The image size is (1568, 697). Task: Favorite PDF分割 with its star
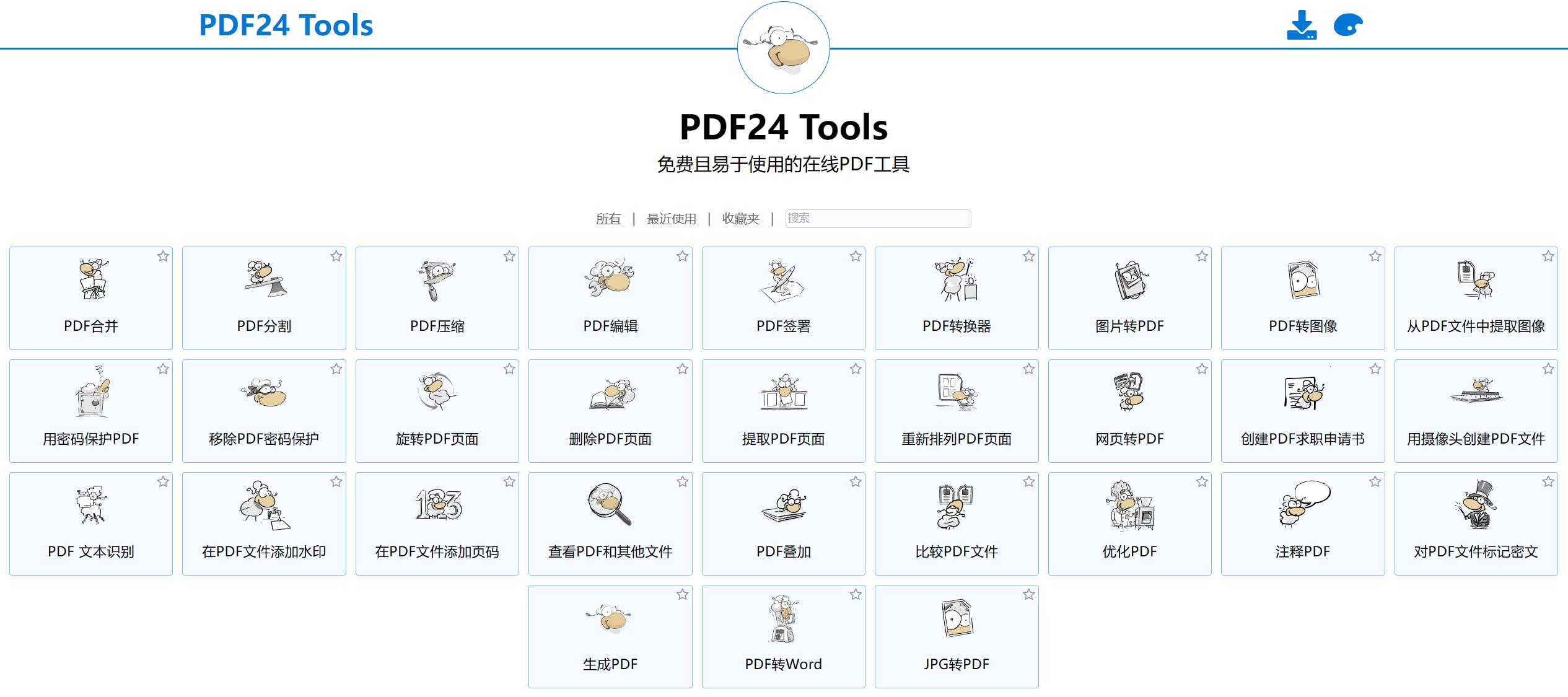tap(336, 256)
